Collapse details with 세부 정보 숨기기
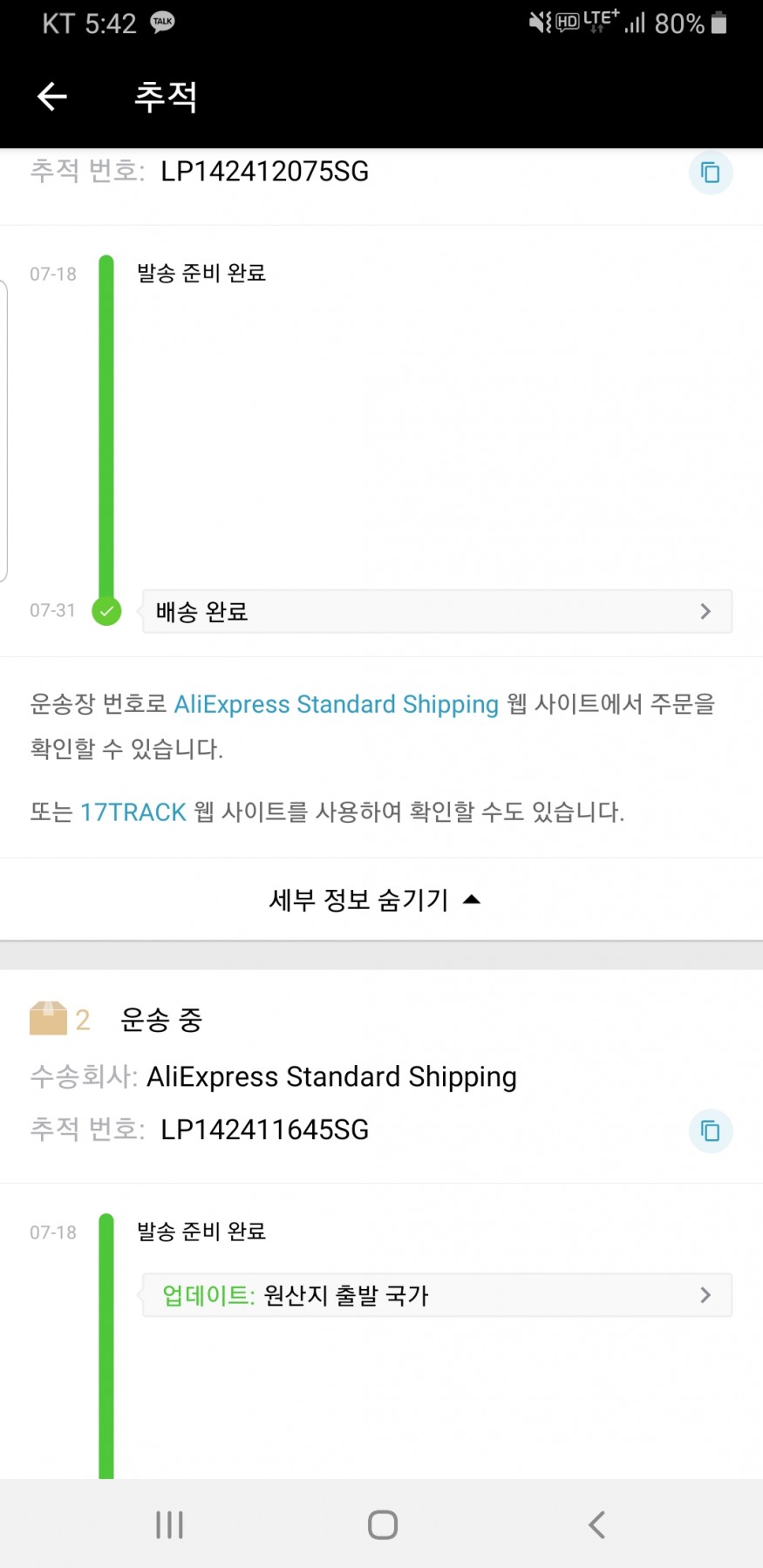The height and width of the screenshot is (1568, 763). click(x=375, y=899)
